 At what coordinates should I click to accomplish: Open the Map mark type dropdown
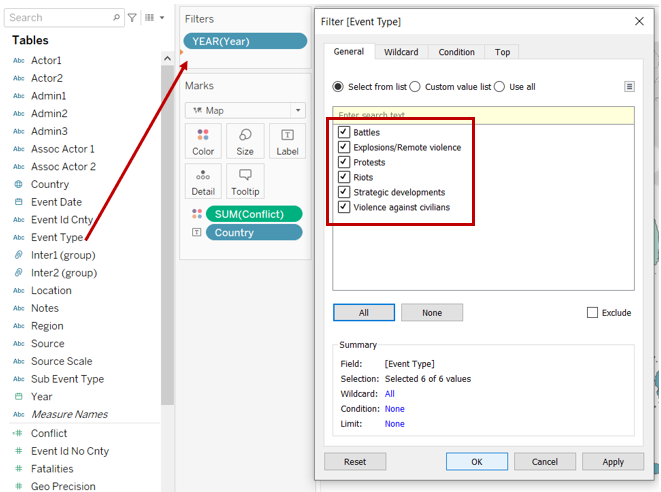[245, 110]
